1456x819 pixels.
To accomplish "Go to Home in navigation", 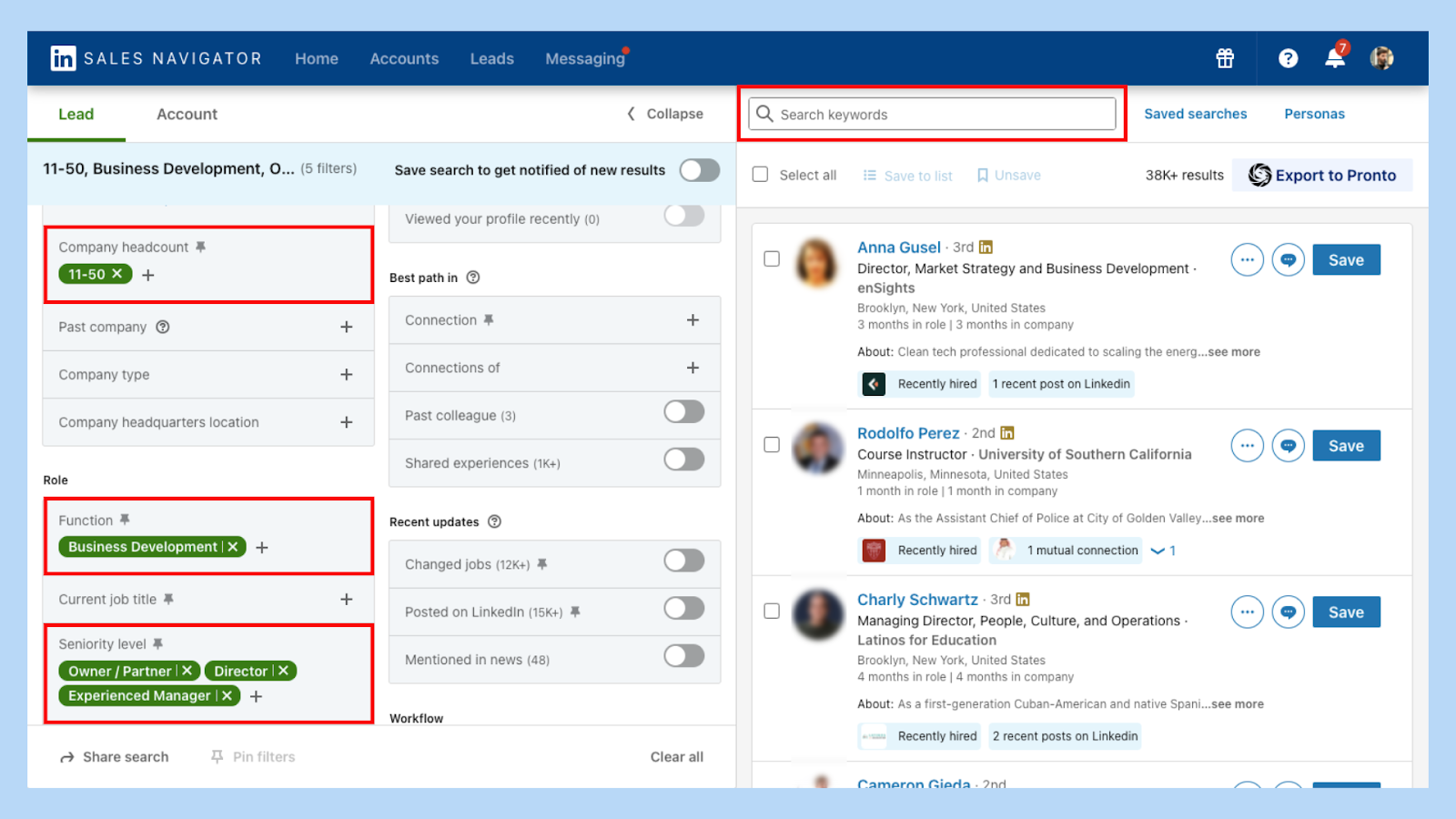I will 317,58.
